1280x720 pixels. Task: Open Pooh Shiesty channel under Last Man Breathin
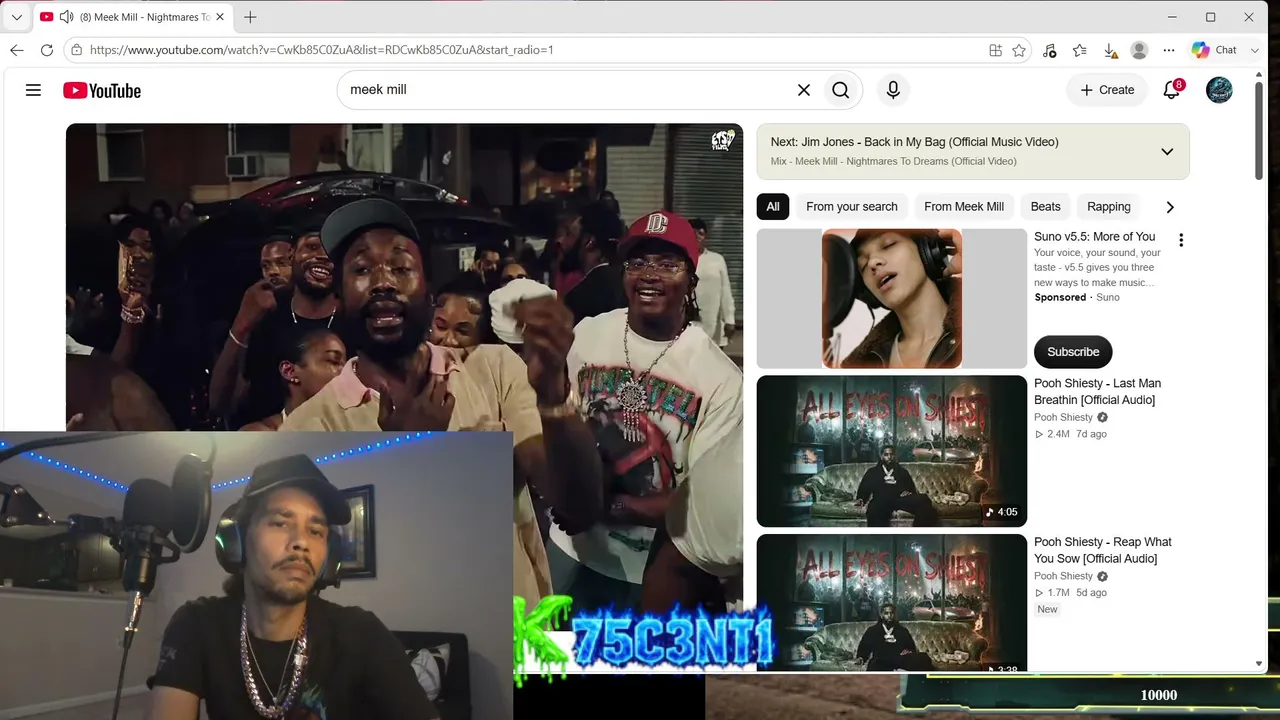point(1063,417)
